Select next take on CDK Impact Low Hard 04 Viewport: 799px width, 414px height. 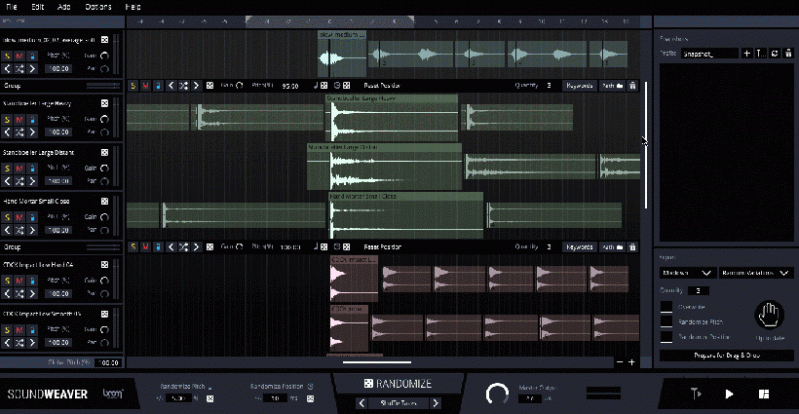pyautogui.click(x=32, y=294)
